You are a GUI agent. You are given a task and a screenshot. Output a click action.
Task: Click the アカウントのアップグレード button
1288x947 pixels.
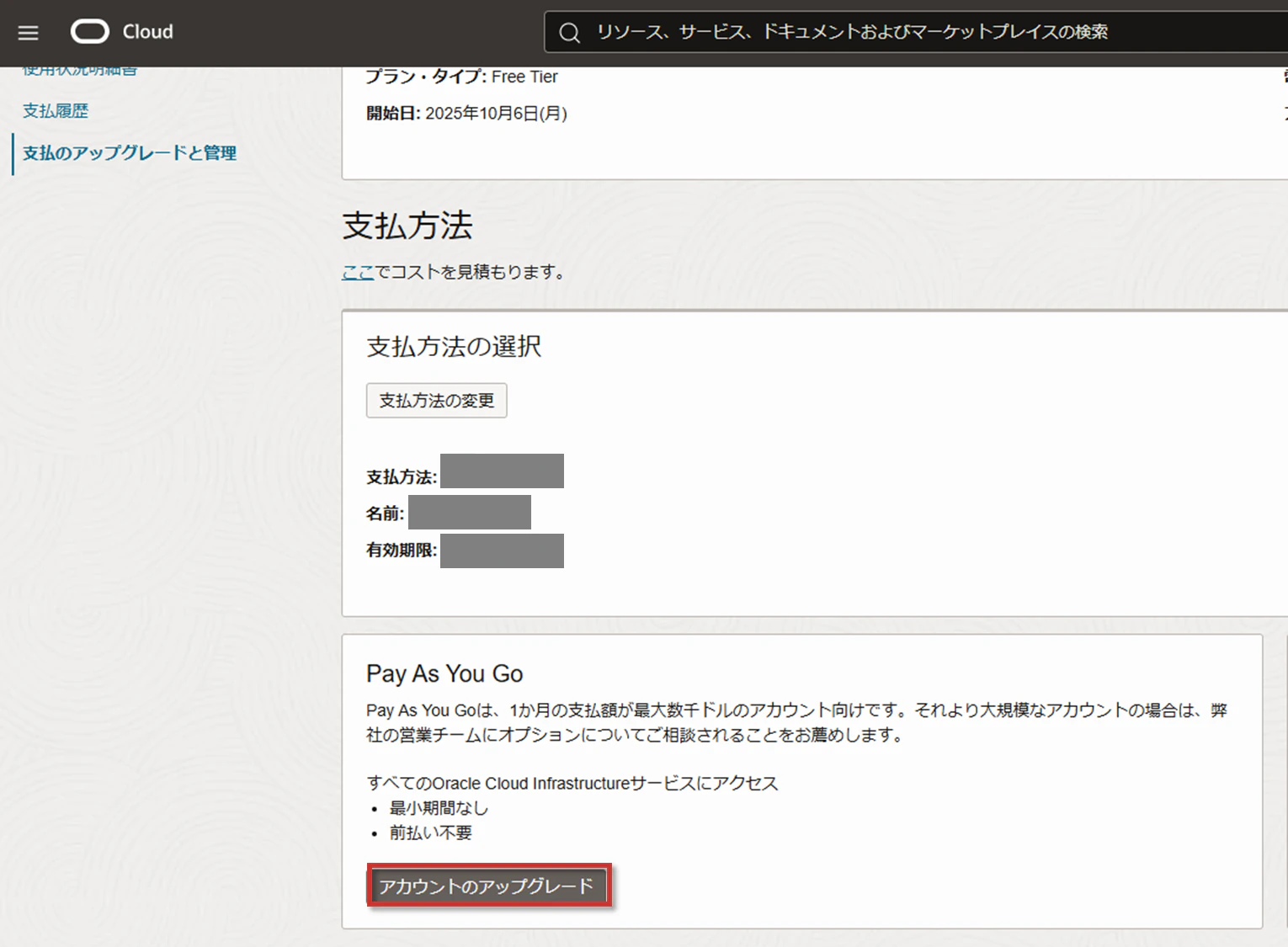(x=488, y=886)
